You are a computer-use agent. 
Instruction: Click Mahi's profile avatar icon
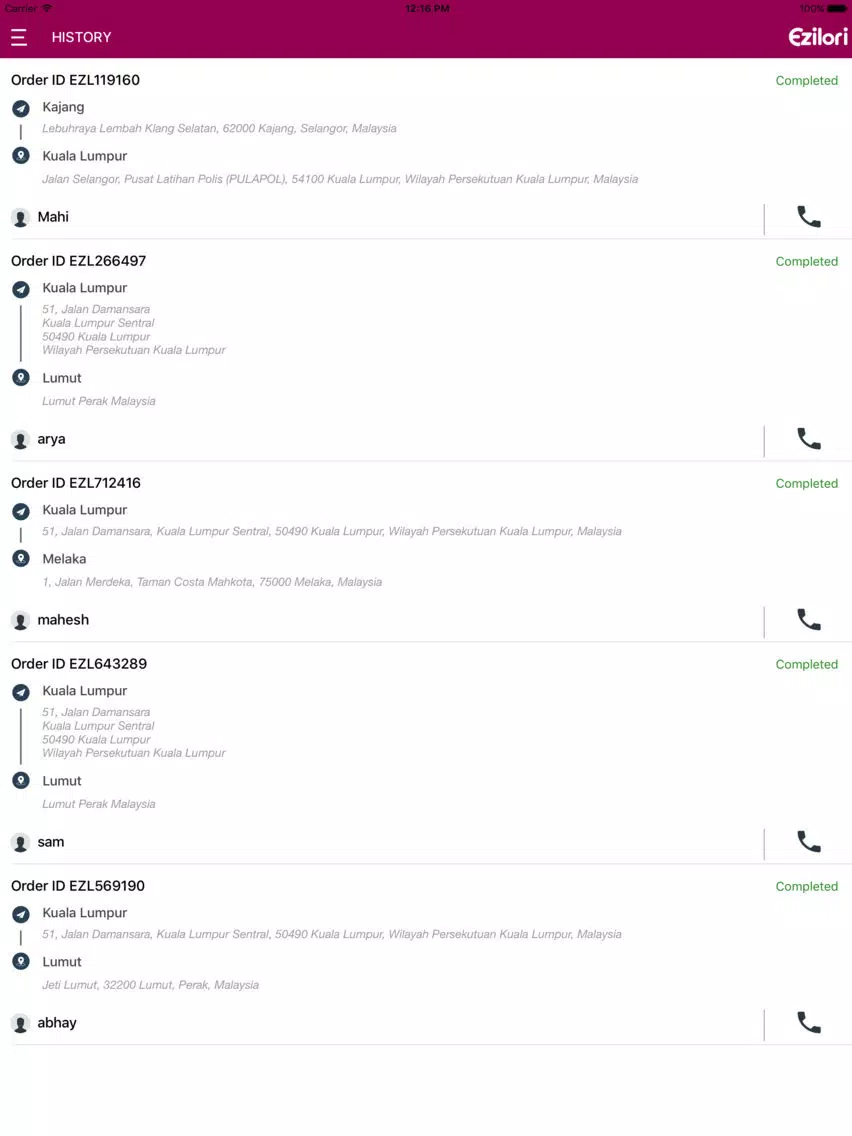pyautogui.click(x=20, y=217)
